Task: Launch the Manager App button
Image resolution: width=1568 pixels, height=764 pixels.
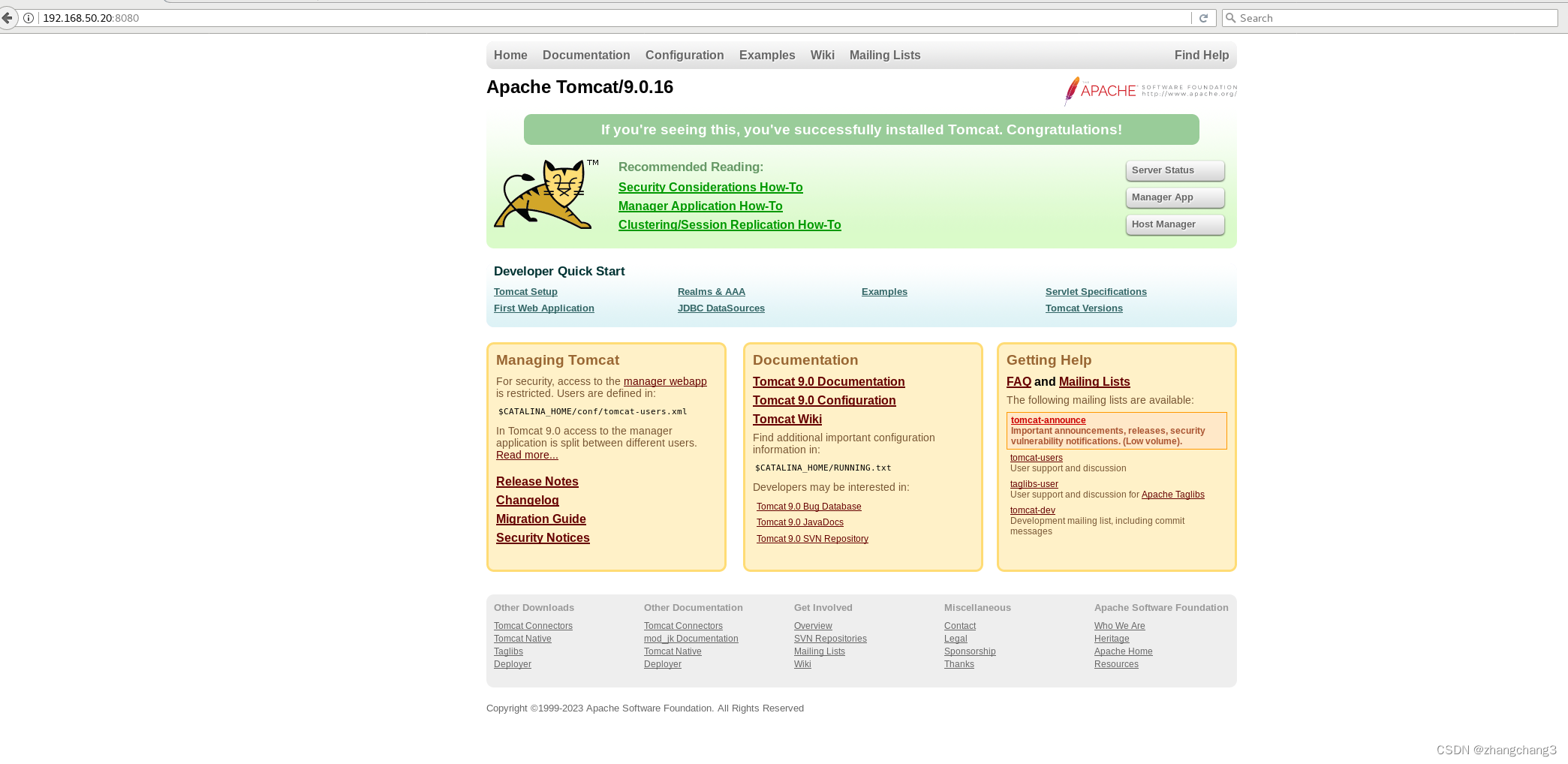Action: [1175, 197]
